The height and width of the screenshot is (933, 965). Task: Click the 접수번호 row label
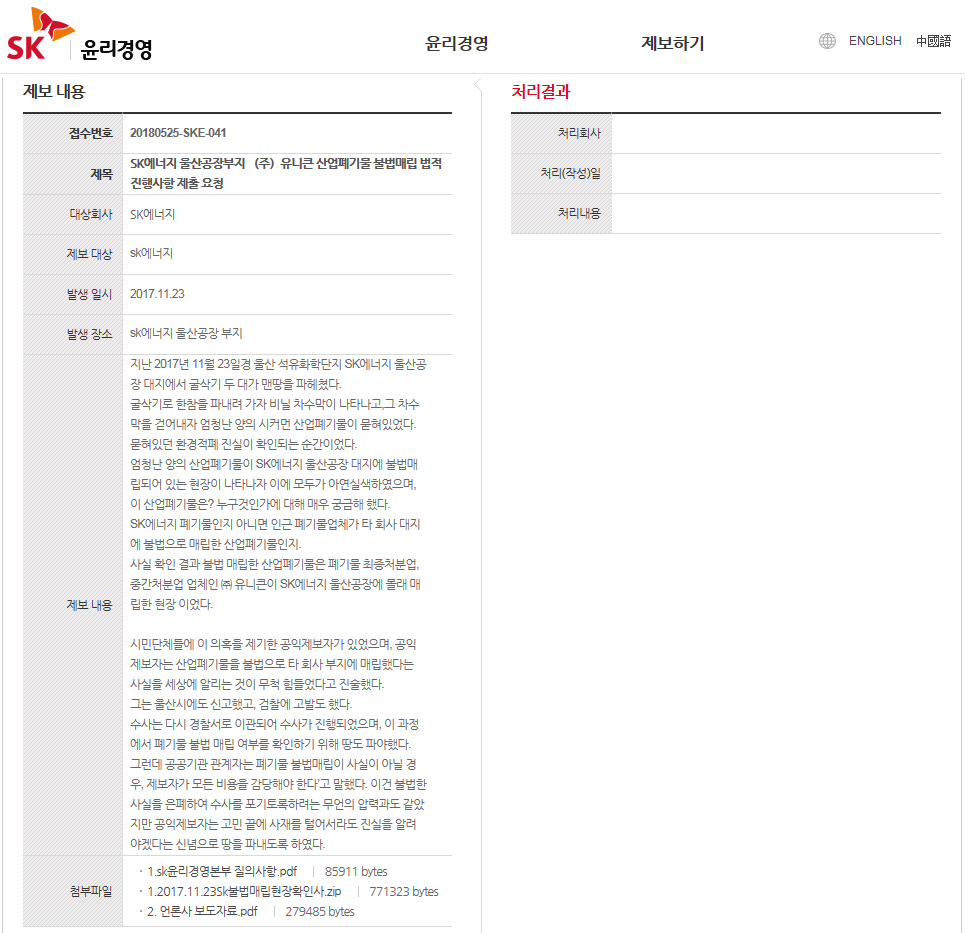coord(90,133)
